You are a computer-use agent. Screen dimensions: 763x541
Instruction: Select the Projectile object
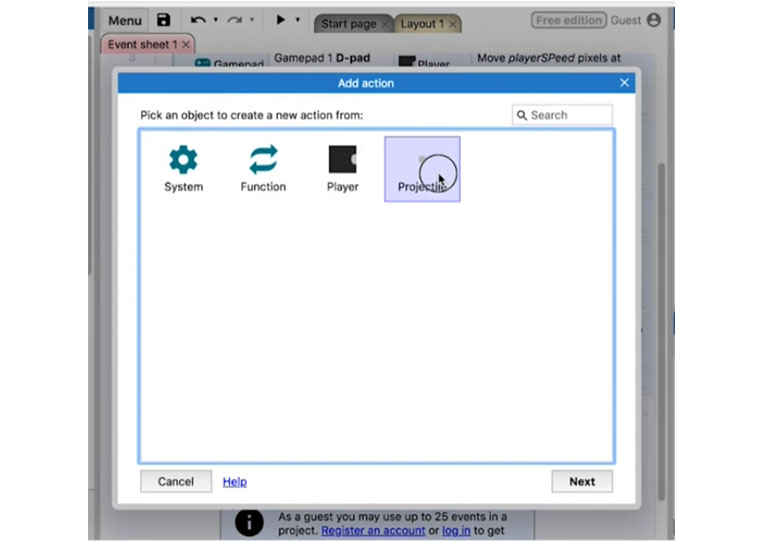pyautogui.click(x=422, y=169)
